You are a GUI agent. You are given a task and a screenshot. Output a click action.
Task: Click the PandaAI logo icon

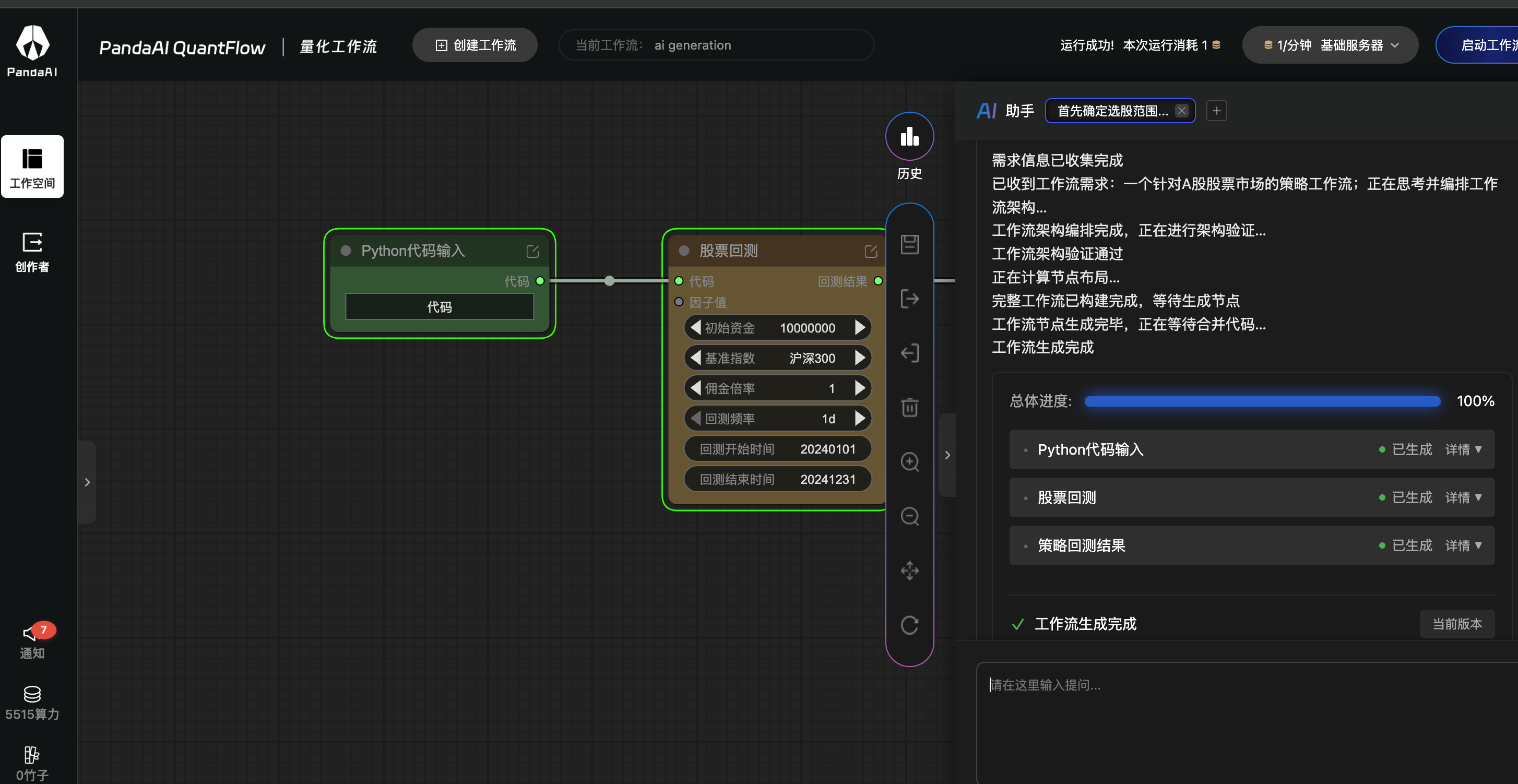click(32, 42)
